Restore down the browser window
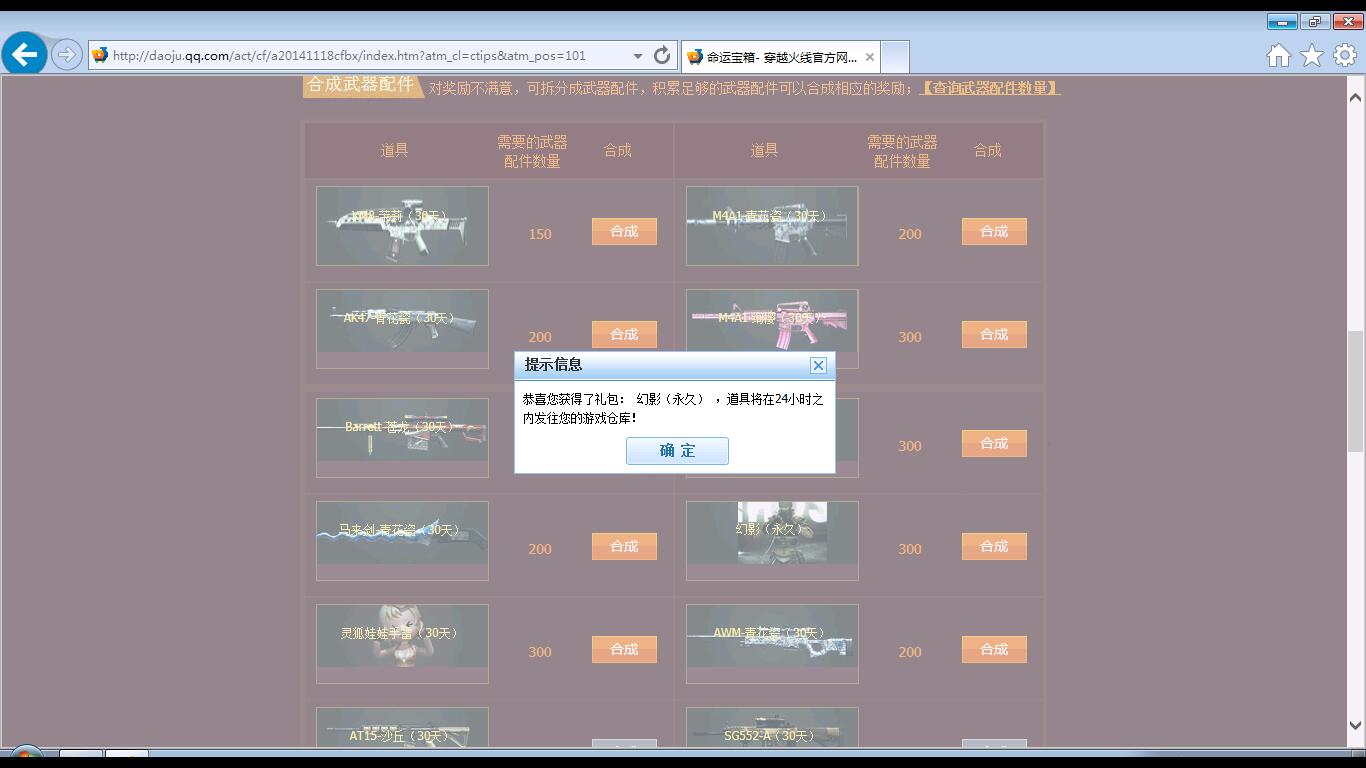 click(x=1315, y=22)
